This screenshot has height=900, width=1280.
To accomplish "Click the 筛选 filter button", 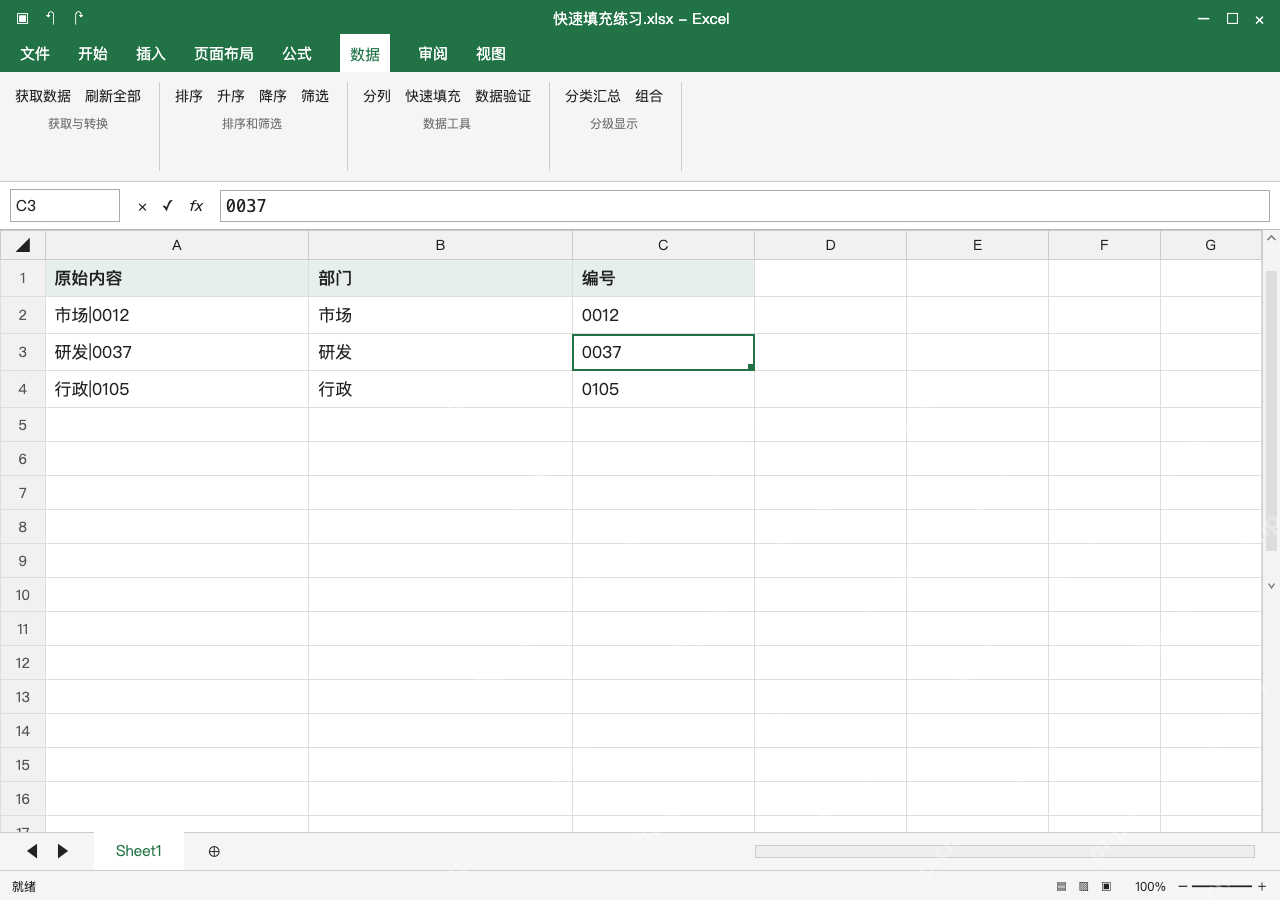I will [x=315, y=96].
